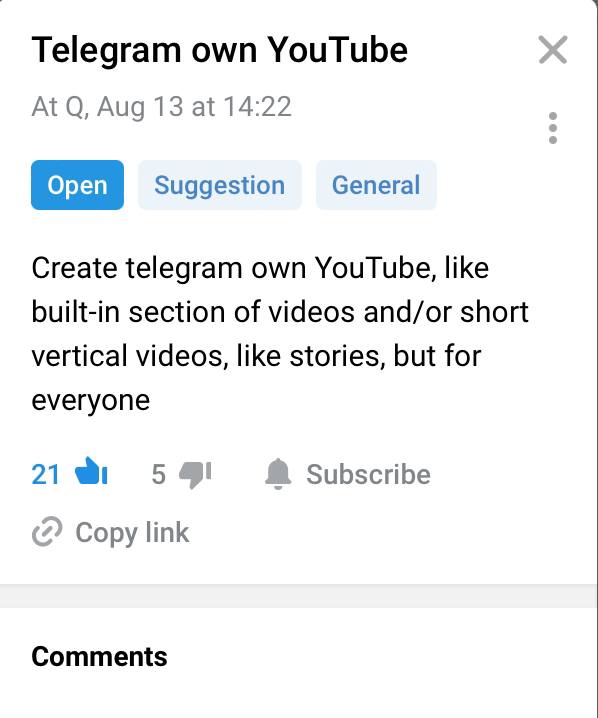This screenshot has height=718, width=598.
Task: Click the bell notification icon
Action: (x=278, y=474)
